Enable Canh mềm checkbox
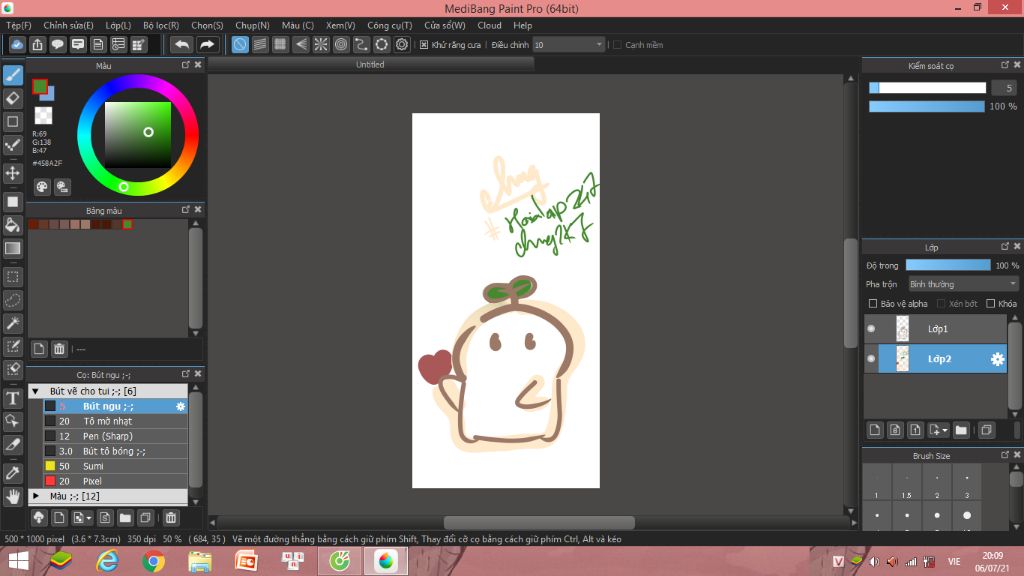Screen dimensions: 1024x576 (x=617, y=45)
